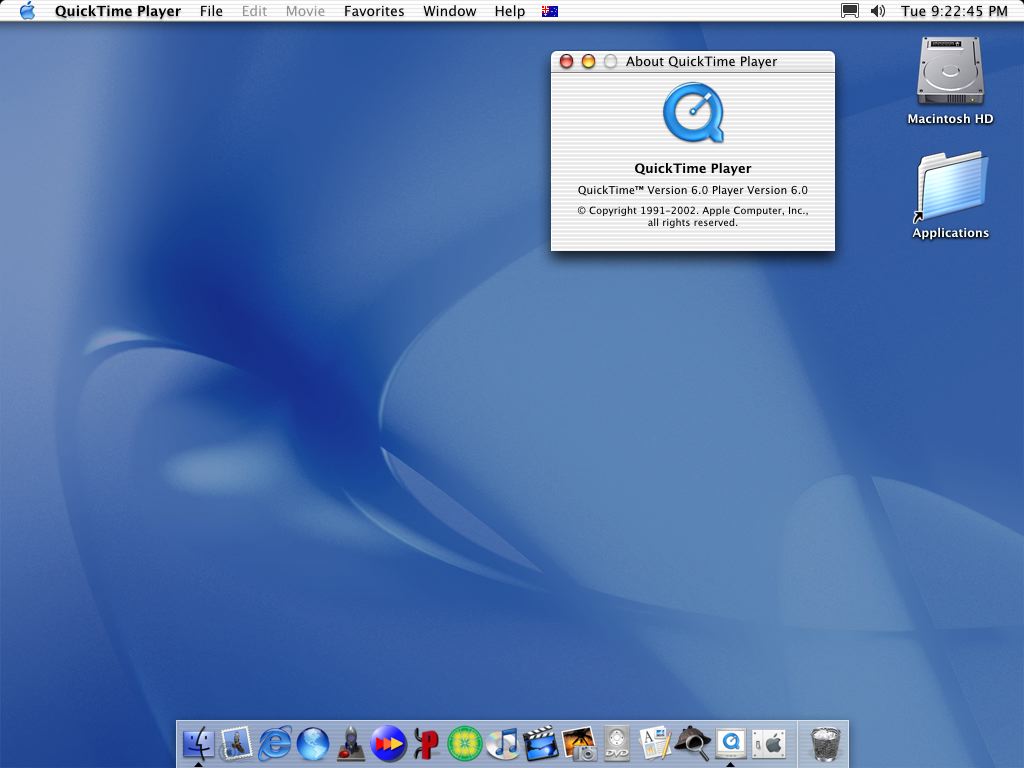Open iPhoto from the Dock
The height and width of the screenshot is (768, 1024).
579,743
